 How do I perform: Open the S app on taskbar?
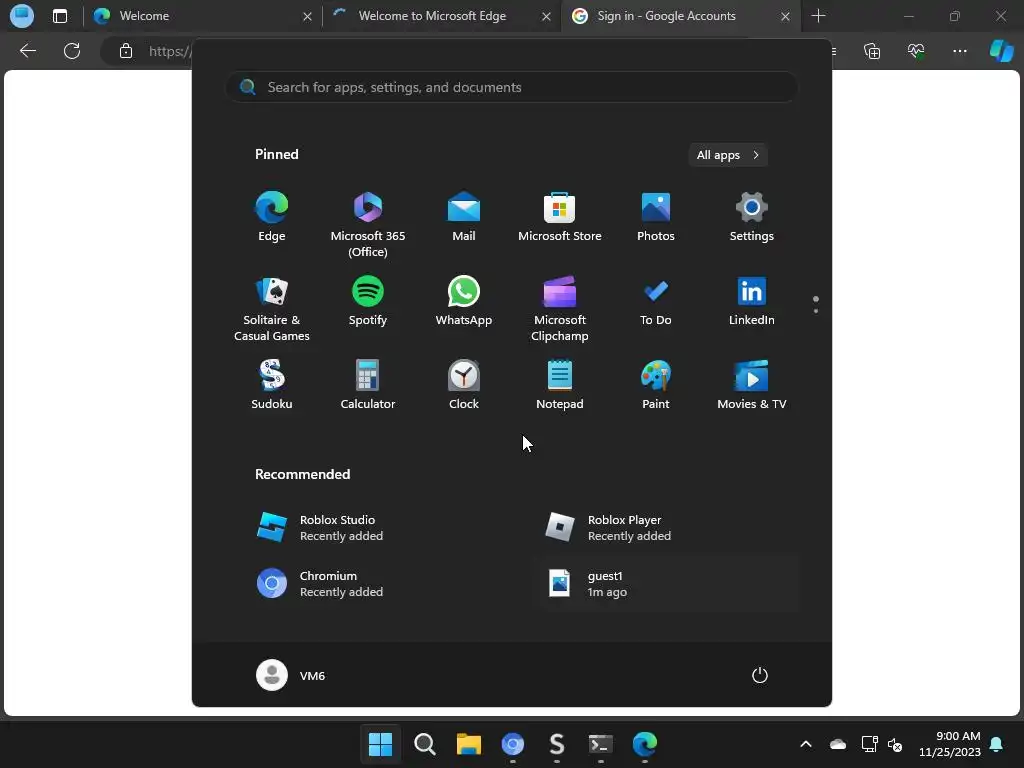pyautogui.click(x=556, y=744)
